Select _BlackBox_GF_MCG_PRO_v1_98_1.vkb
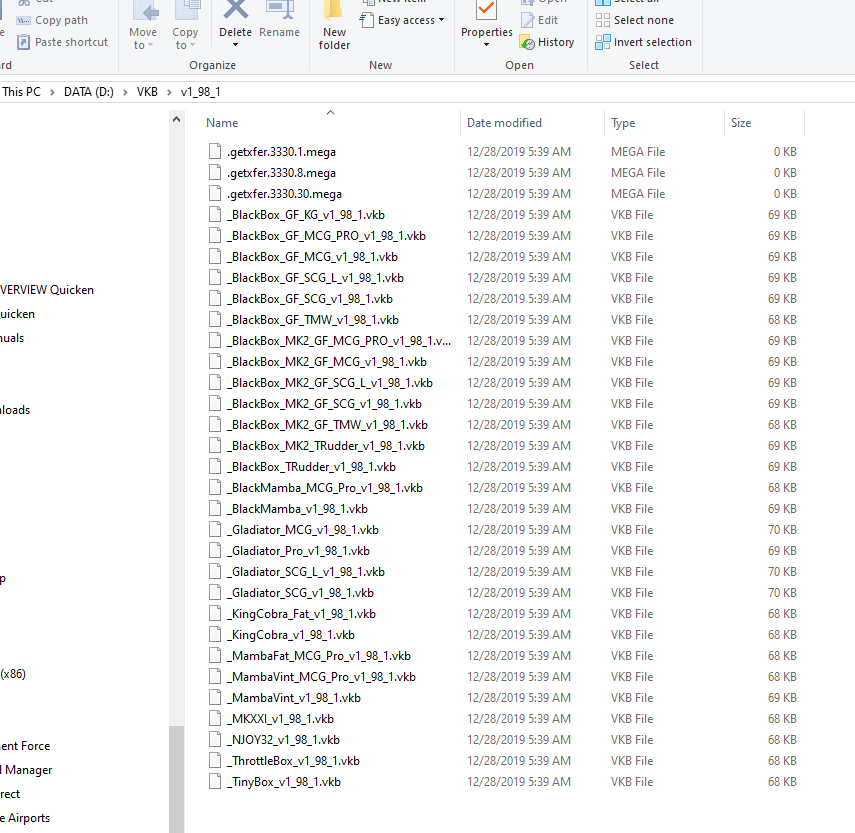 point(327,236)
